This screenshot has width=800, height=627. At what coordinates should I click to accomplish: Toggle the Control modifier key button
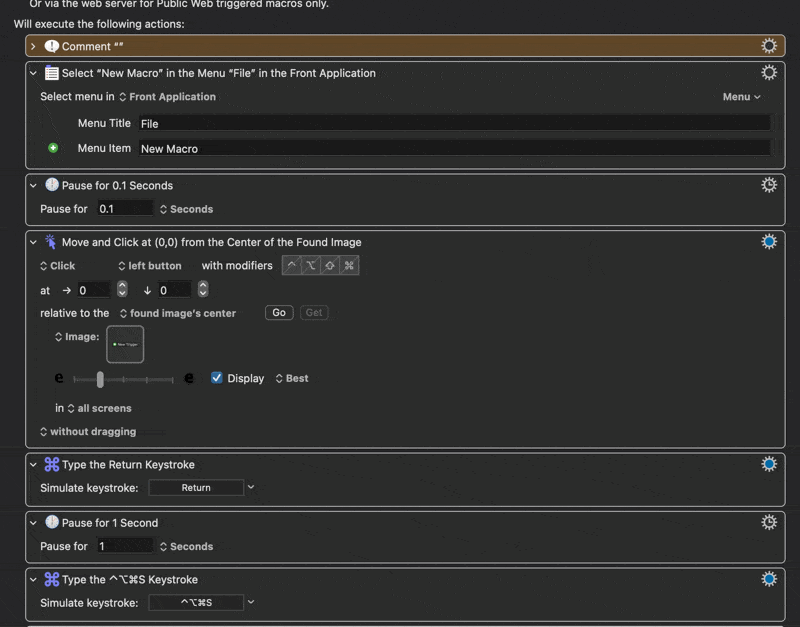[x=291, y=266]
